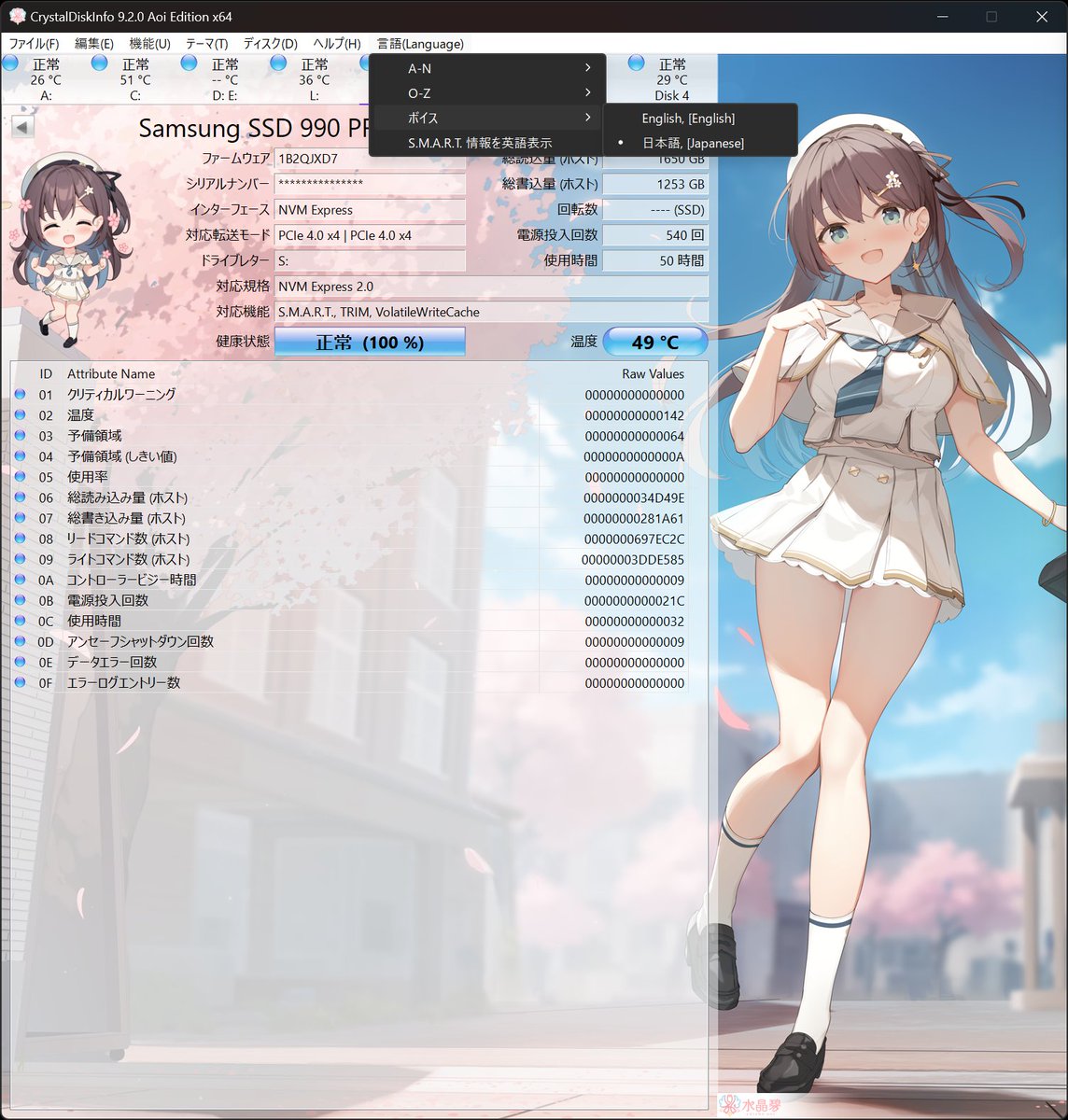1068x1120 pixels.
Task: Expand the ボイス submenu
Action: tap(487, 118)
